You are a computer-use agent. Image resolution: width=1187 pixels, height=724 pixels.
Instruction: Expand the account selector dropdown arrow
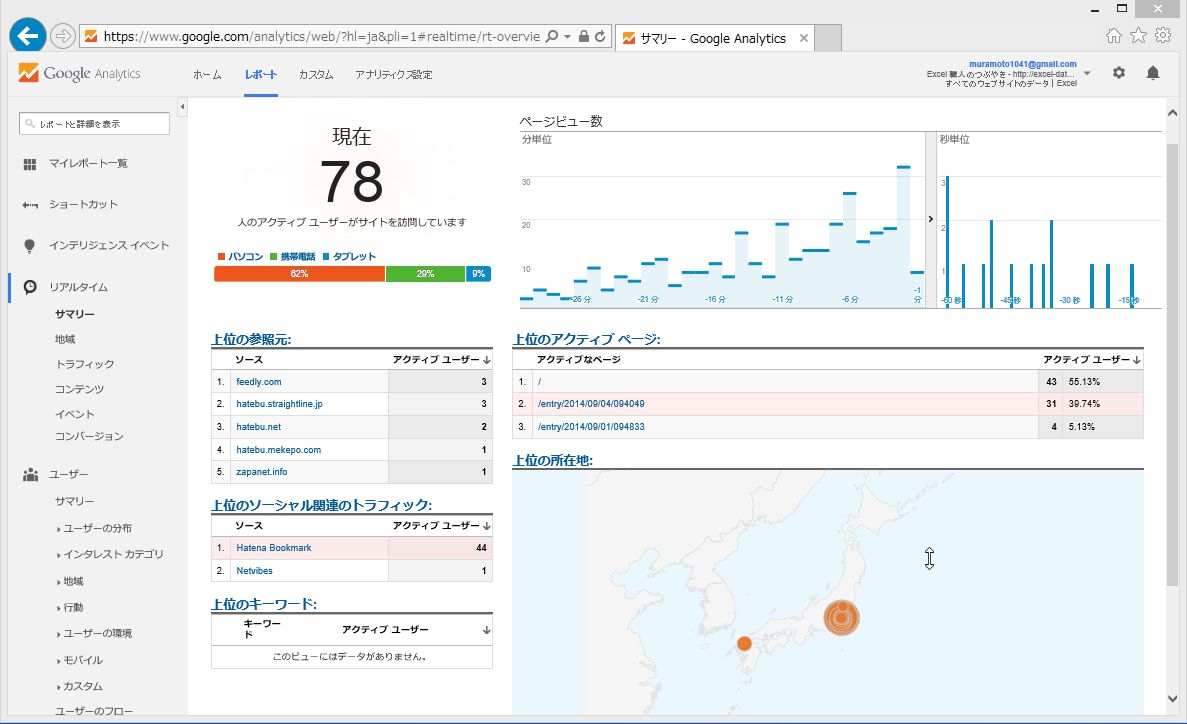tap(1087, 73)
